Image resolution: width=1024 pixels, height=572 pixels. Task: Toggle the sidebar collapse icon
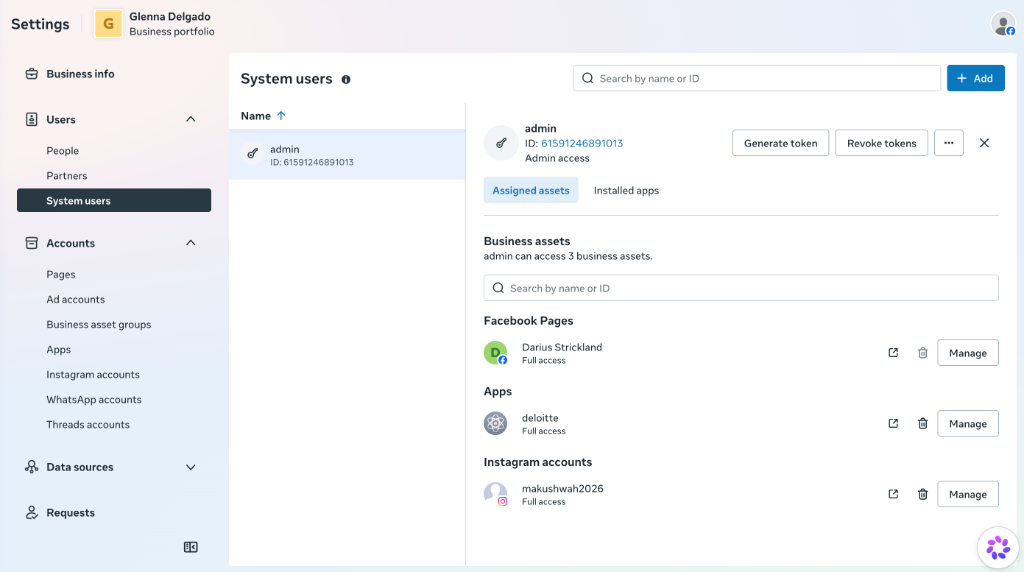[191, 547]
